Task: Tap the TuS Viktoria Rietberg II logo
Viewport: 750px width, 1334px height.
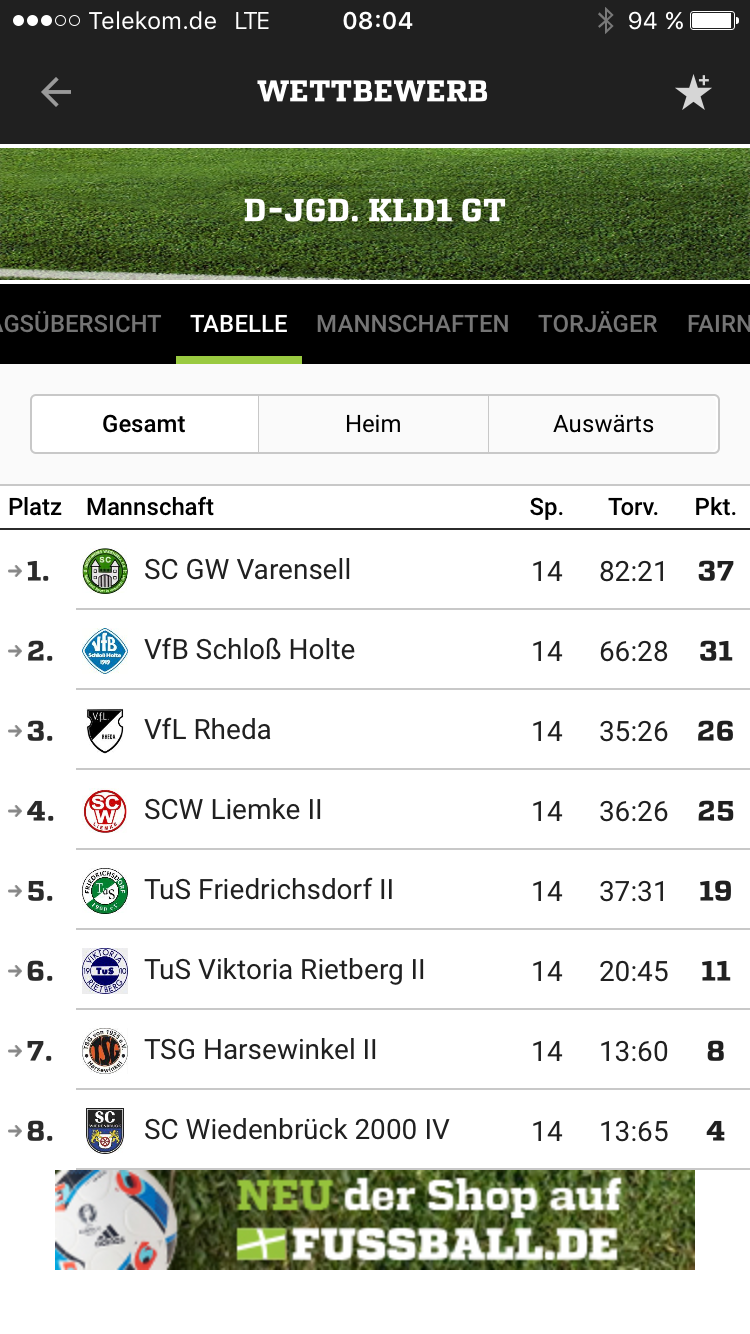Action: pyautogui.click(x=105, y=971)
